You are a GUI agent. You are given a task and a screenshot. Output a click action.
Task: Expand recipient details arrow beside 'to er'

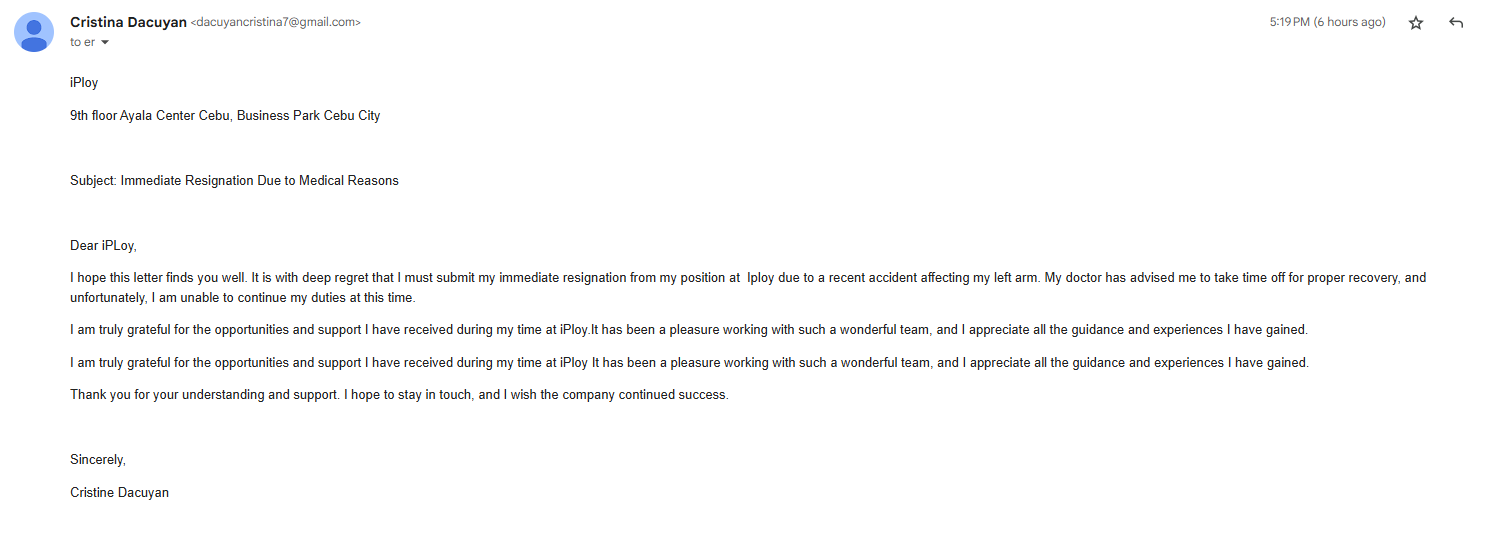105,43
